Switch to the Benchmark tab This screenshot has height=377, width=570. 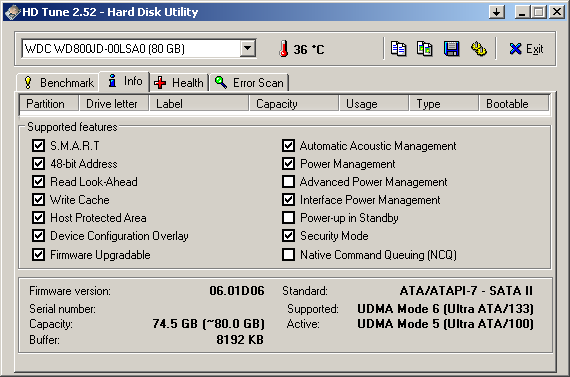(x=58, y=83)
